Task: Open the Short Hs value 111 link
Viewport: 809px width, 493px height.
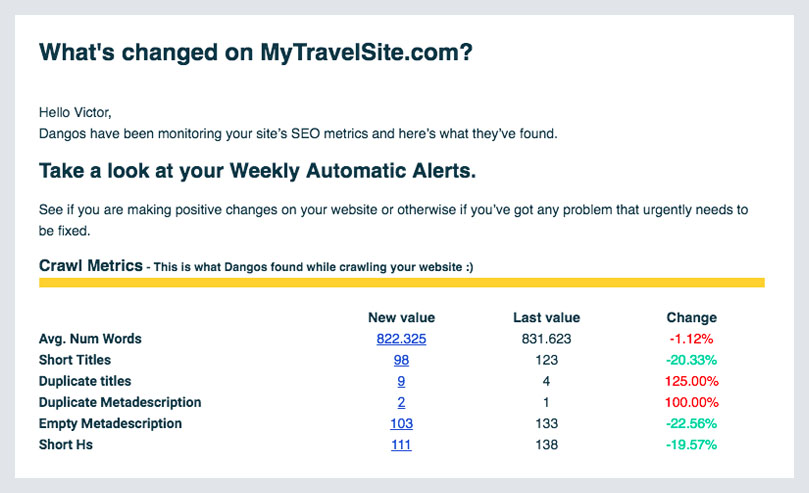Action: (x=401, y=445)
